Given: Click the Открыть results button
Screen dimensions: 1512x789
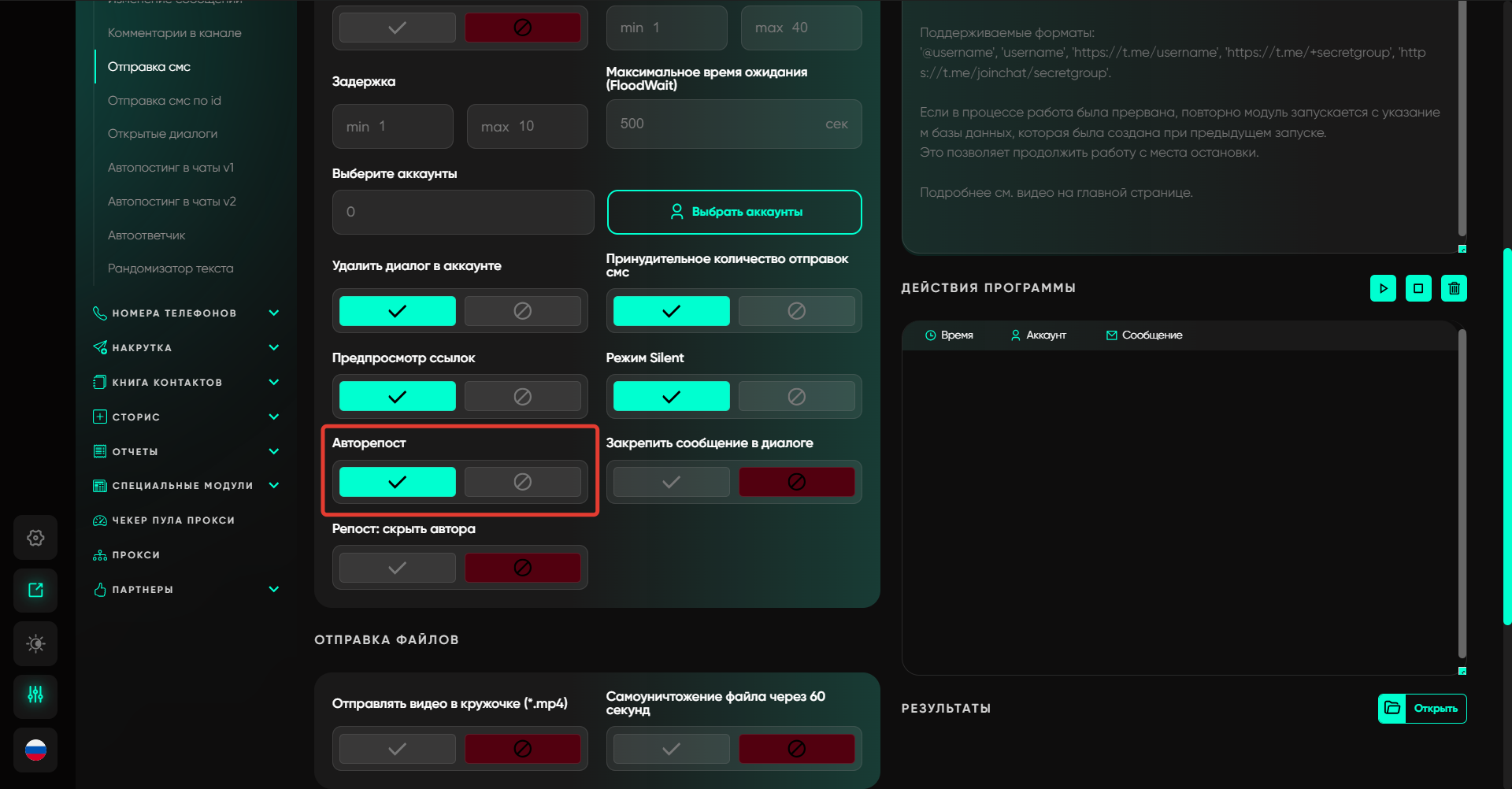Looking at the screenshot, I should [x=1422, y=709].
